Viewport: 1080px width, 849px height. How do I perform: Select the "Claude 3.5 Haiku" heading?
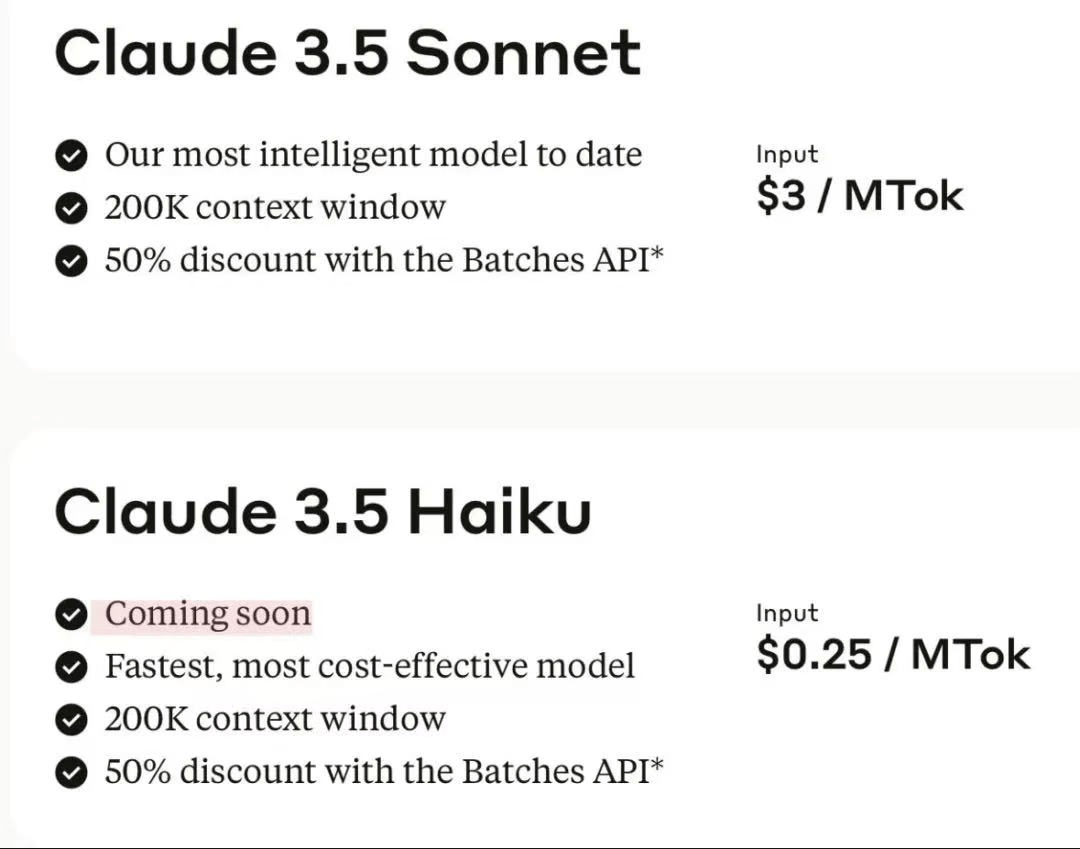tap(322, 511)
